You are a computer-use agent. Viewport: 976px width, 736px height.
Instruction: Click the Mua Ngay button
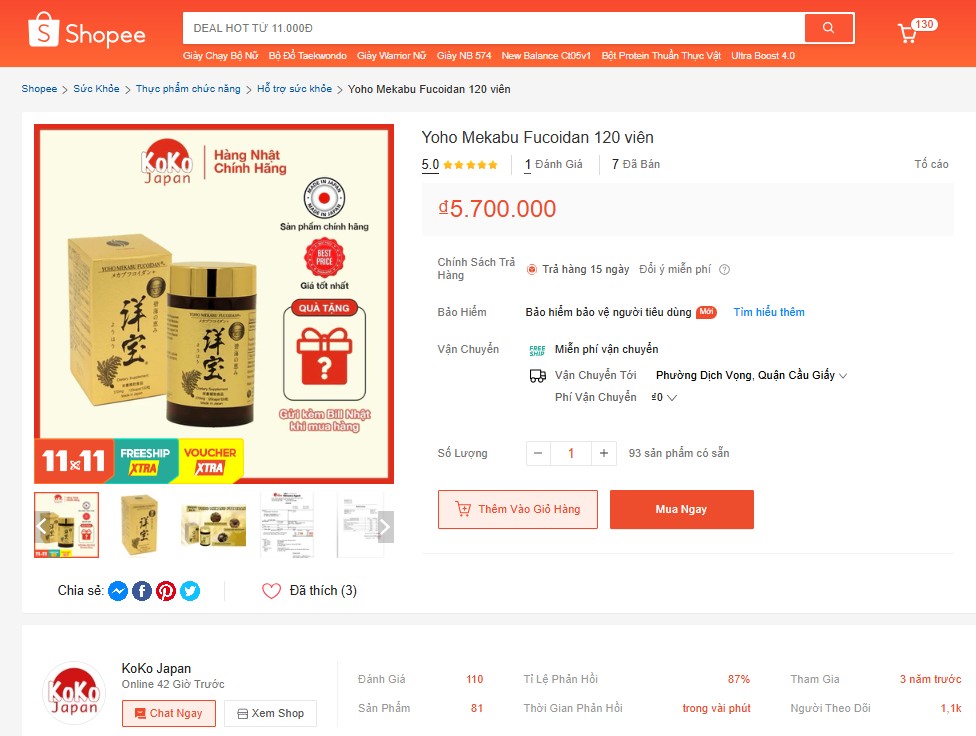pos(682,509)
